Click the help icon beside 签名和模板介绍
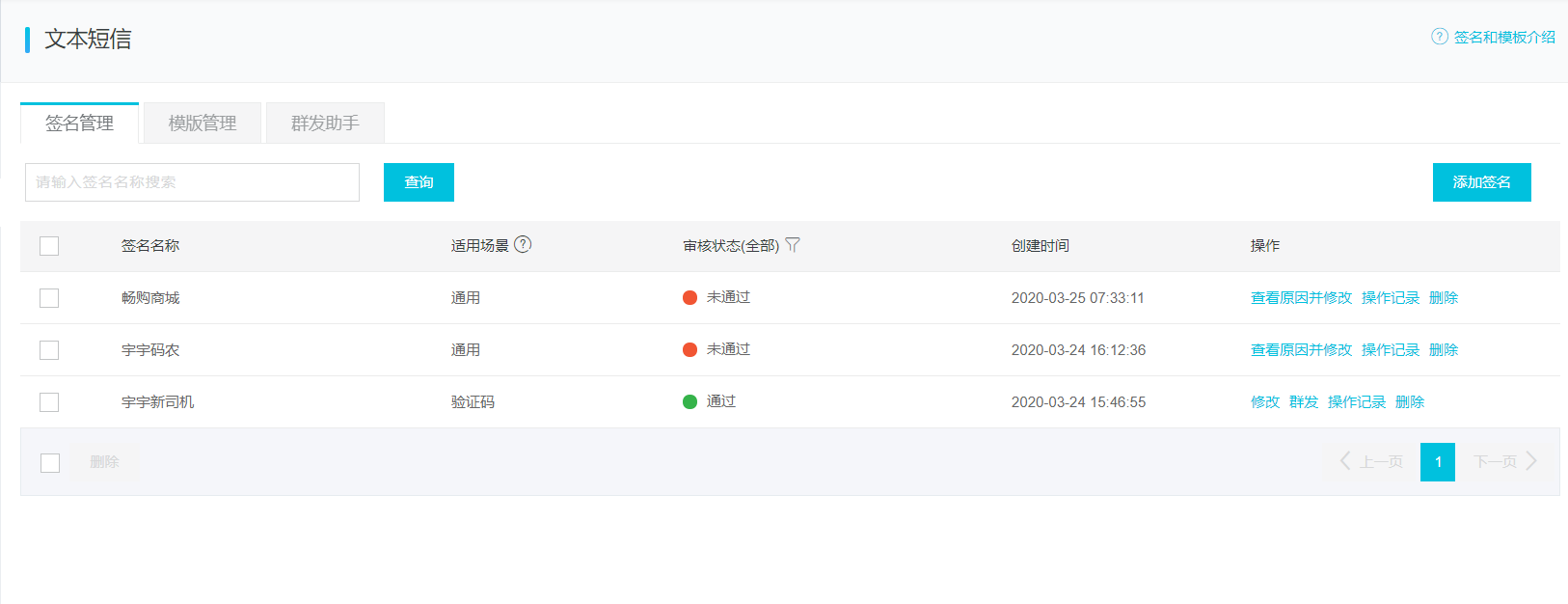This screenshot has width=1568, height=604. tap(1439, 37)
